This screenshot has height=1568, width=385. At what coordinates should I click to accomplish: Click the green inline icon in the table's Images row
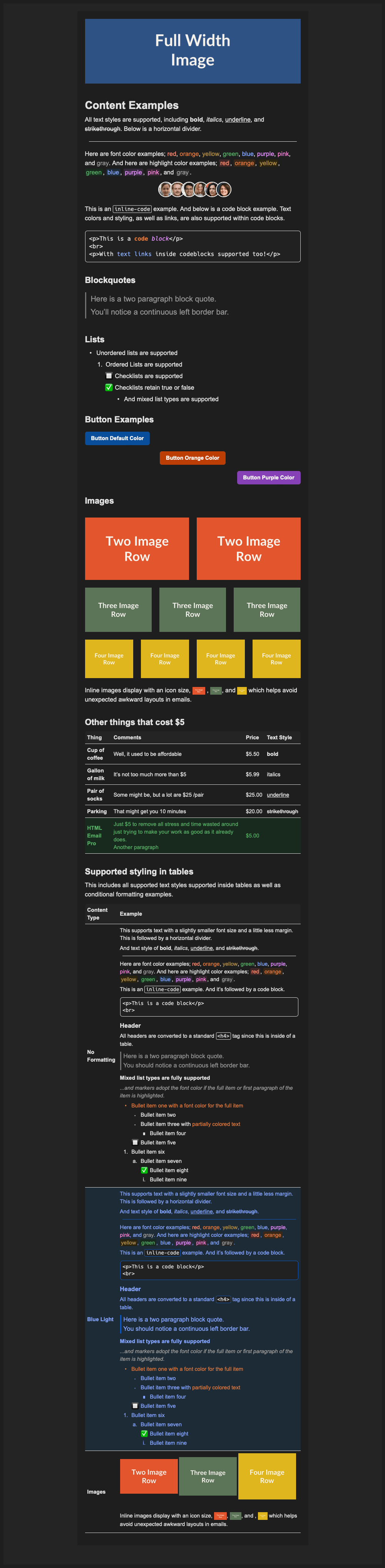click(x=235, y=1516)
